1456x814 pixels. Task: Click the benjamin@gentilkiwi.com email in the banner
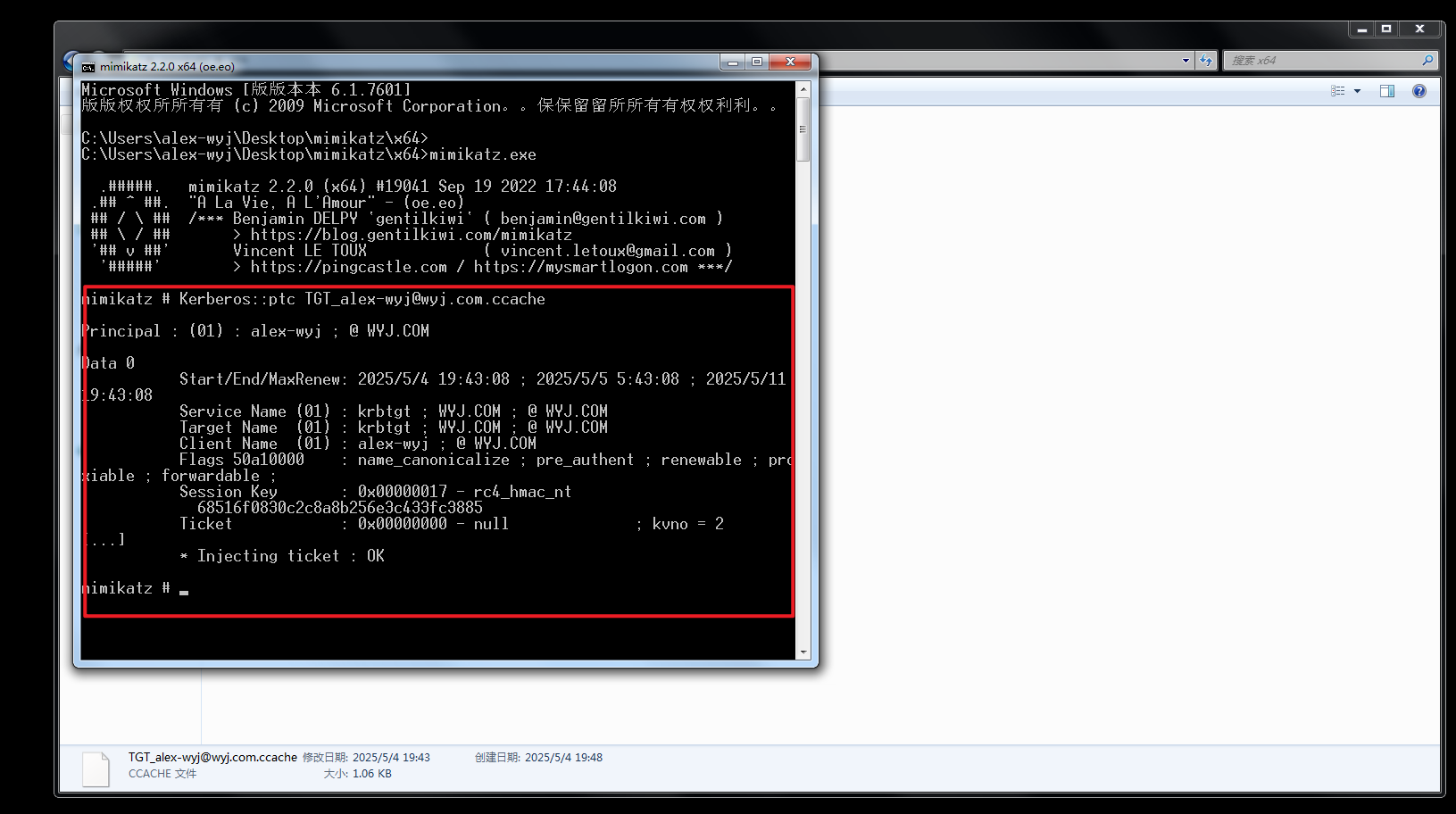[x=603, y=219]
